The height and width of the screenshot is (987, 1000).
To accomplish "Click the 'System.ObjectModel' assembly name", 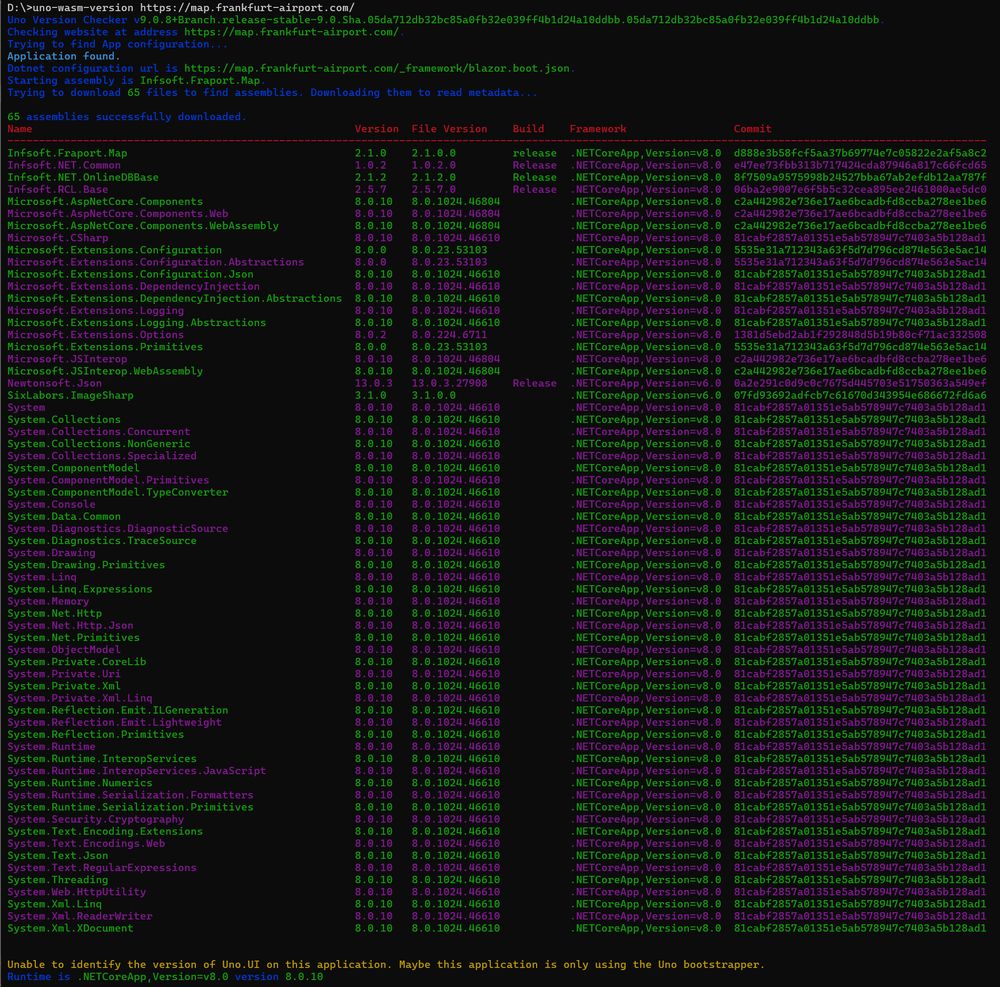I will coord(64,650).
